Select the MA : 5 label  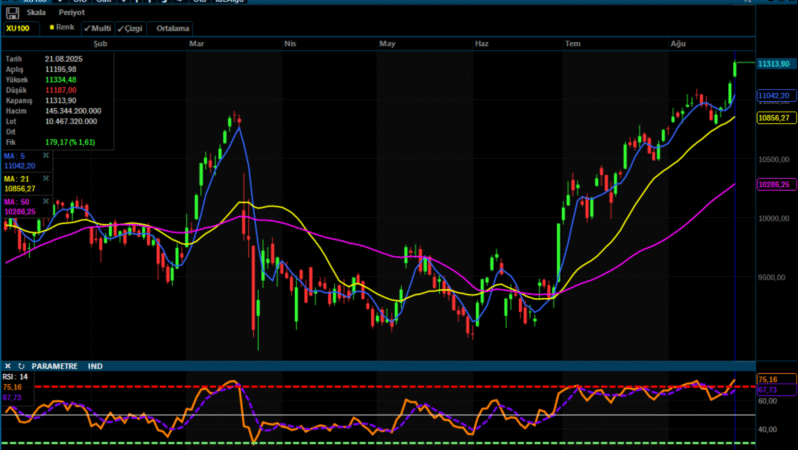pos(14,156)
